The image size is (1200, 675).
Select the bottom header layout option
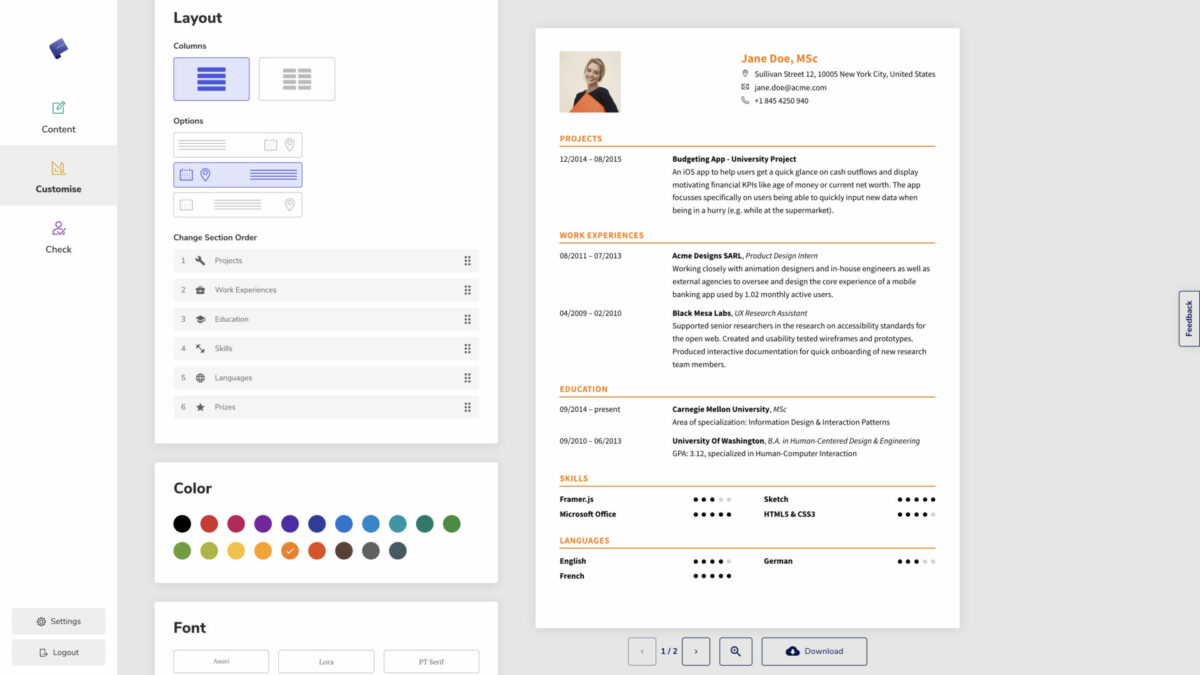click(237, 205)
